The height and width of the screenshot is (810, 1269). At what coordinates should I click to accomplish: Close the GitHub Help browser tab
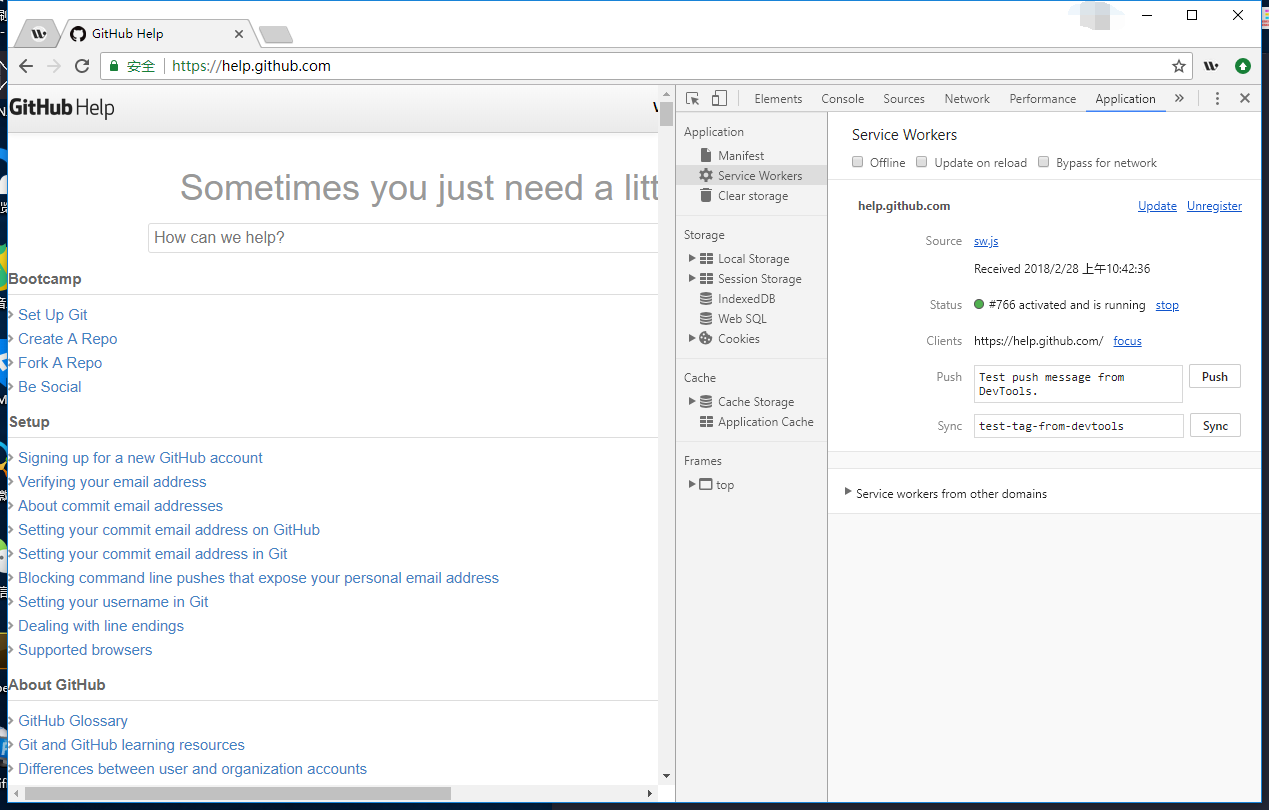(x=239, y=34)
